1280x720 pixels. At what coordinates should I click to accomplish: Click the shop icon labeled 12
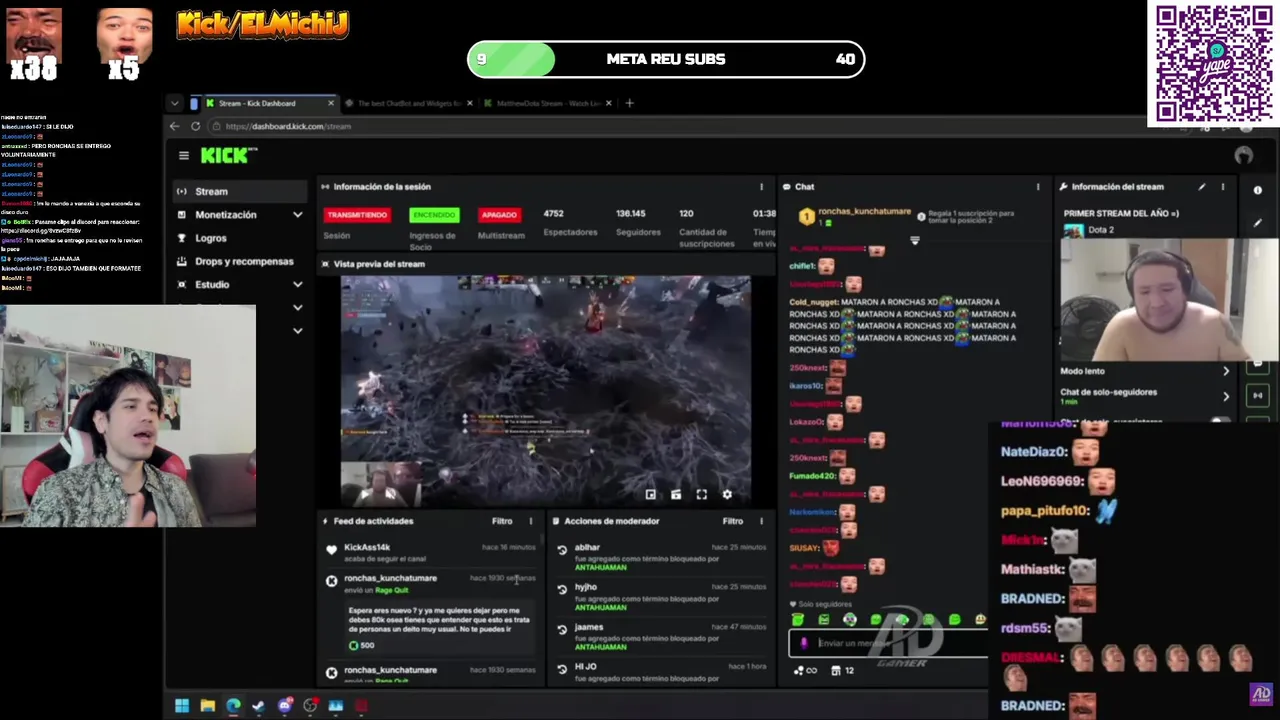coord(842,670)
